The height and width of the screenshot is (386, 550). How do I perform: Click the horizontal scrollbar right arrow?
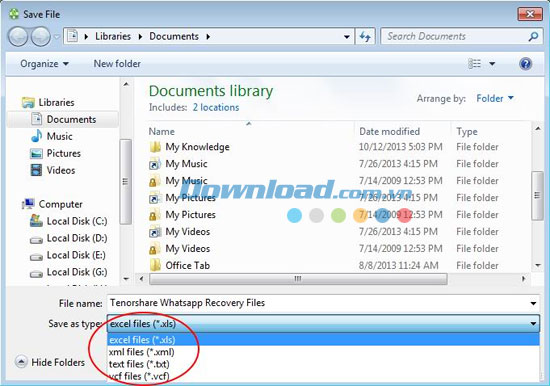click(x=523, y=279)
